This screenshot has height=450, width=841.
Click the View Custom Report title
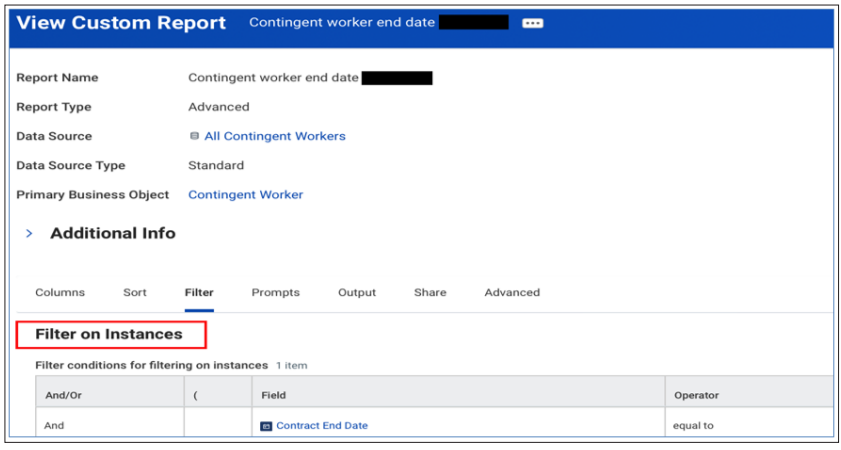pos(121,23)
